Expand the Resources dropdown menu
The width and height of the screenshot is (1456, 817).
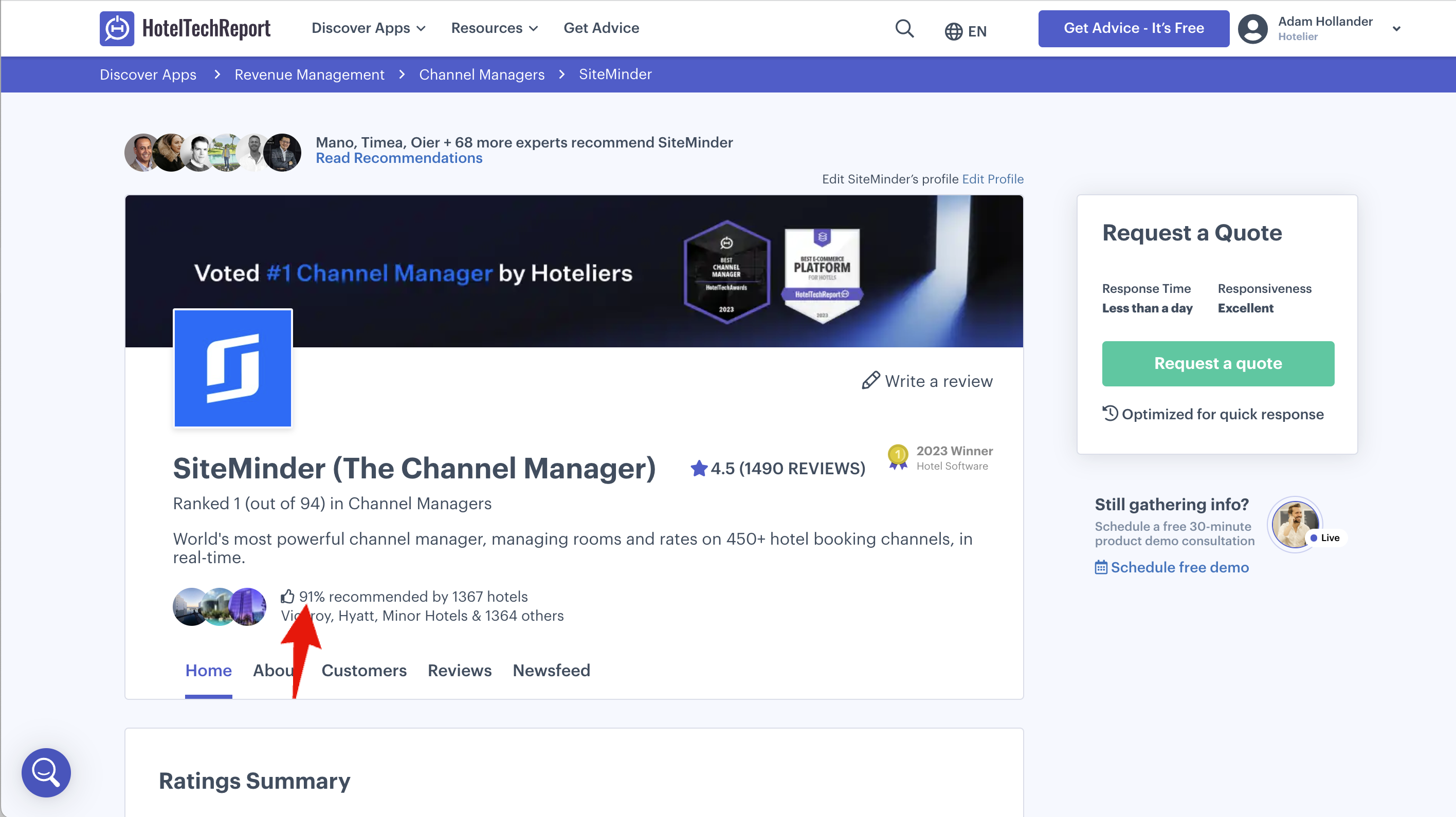(494, 28)
